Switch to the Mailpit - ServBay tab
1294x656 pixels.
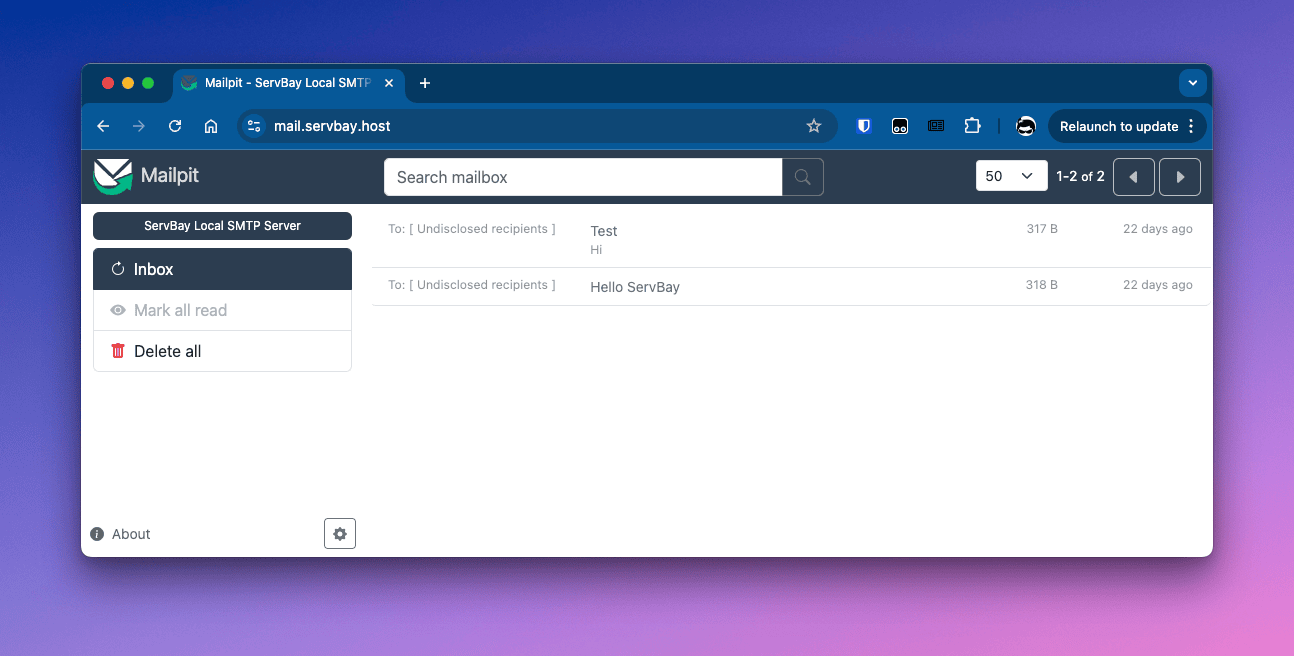(280, 83)
